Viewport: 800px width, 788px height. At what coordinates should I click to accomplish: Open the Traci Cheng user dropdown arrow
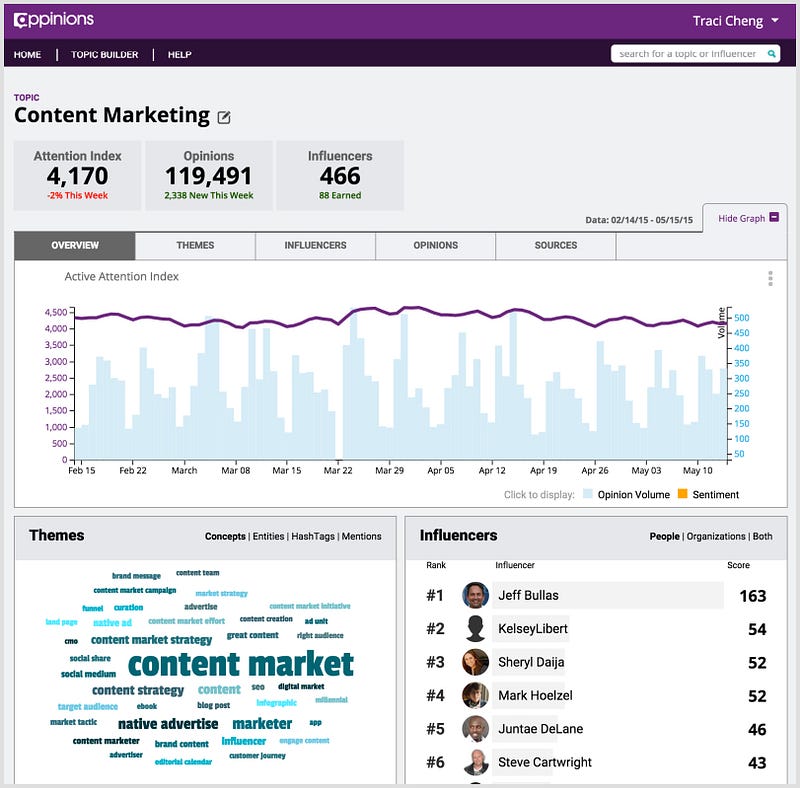(x=775, y=21)
